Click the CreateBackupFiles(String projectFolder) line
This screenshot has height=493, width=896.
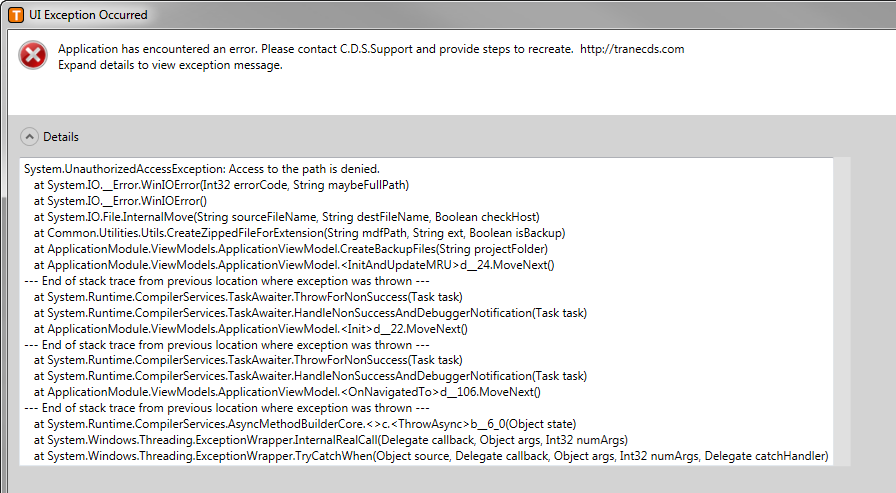[x=290, y=249]
